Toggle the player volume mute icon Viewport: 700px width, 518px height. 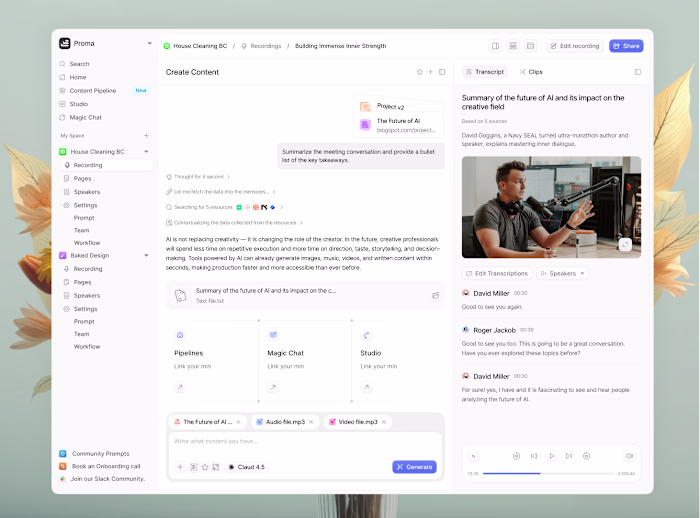[x=629, y=456]
